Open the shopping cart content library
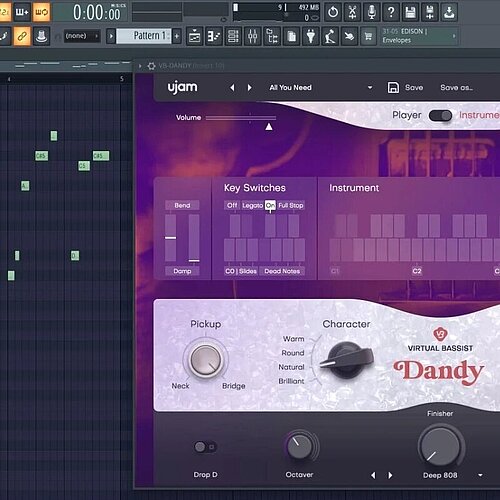This screenshot has width=500, height=500. [x=368, y=36]
